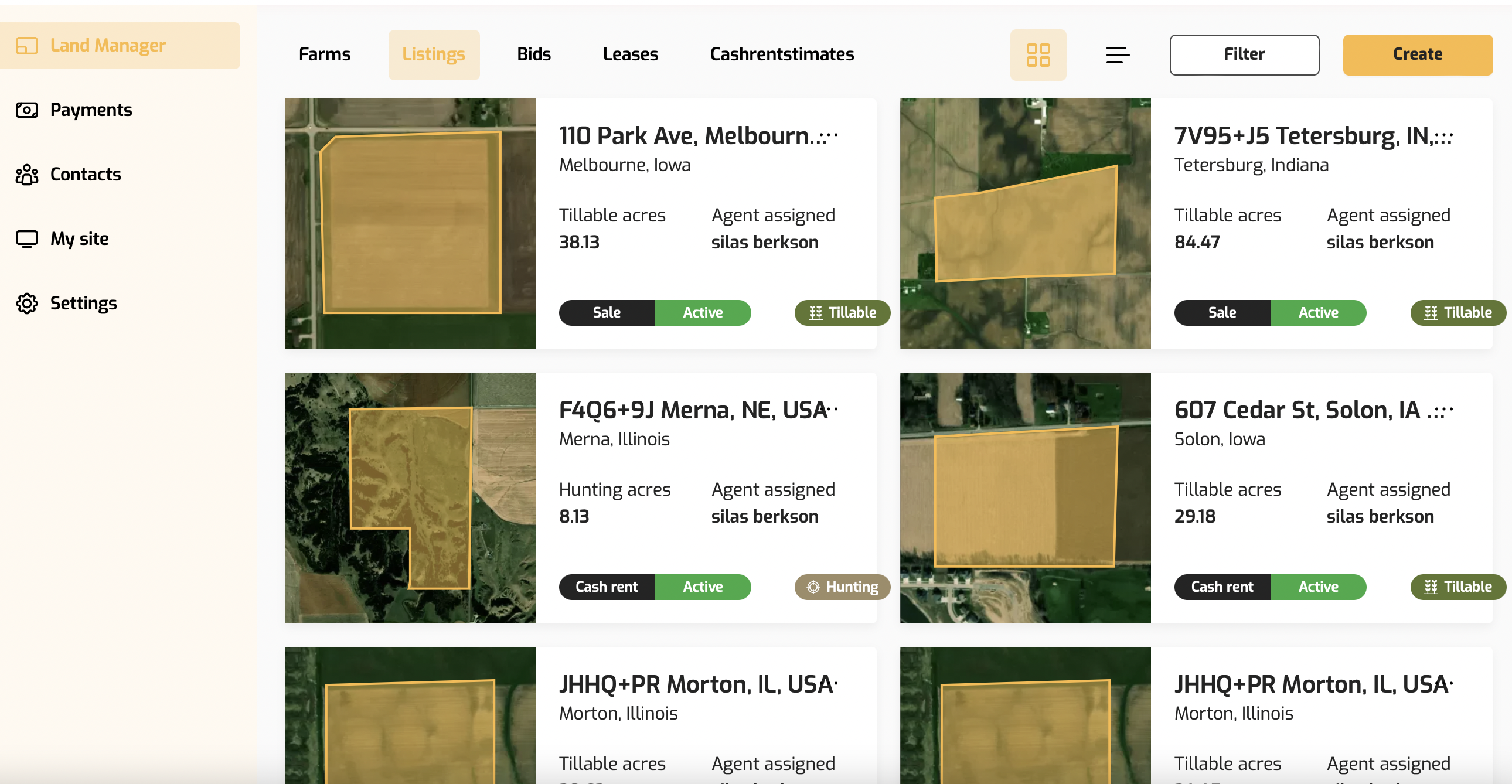This screenshot has width=1512, height=784.
Task: Open Contacts via the people icon
Action: [x=27, y=175]
